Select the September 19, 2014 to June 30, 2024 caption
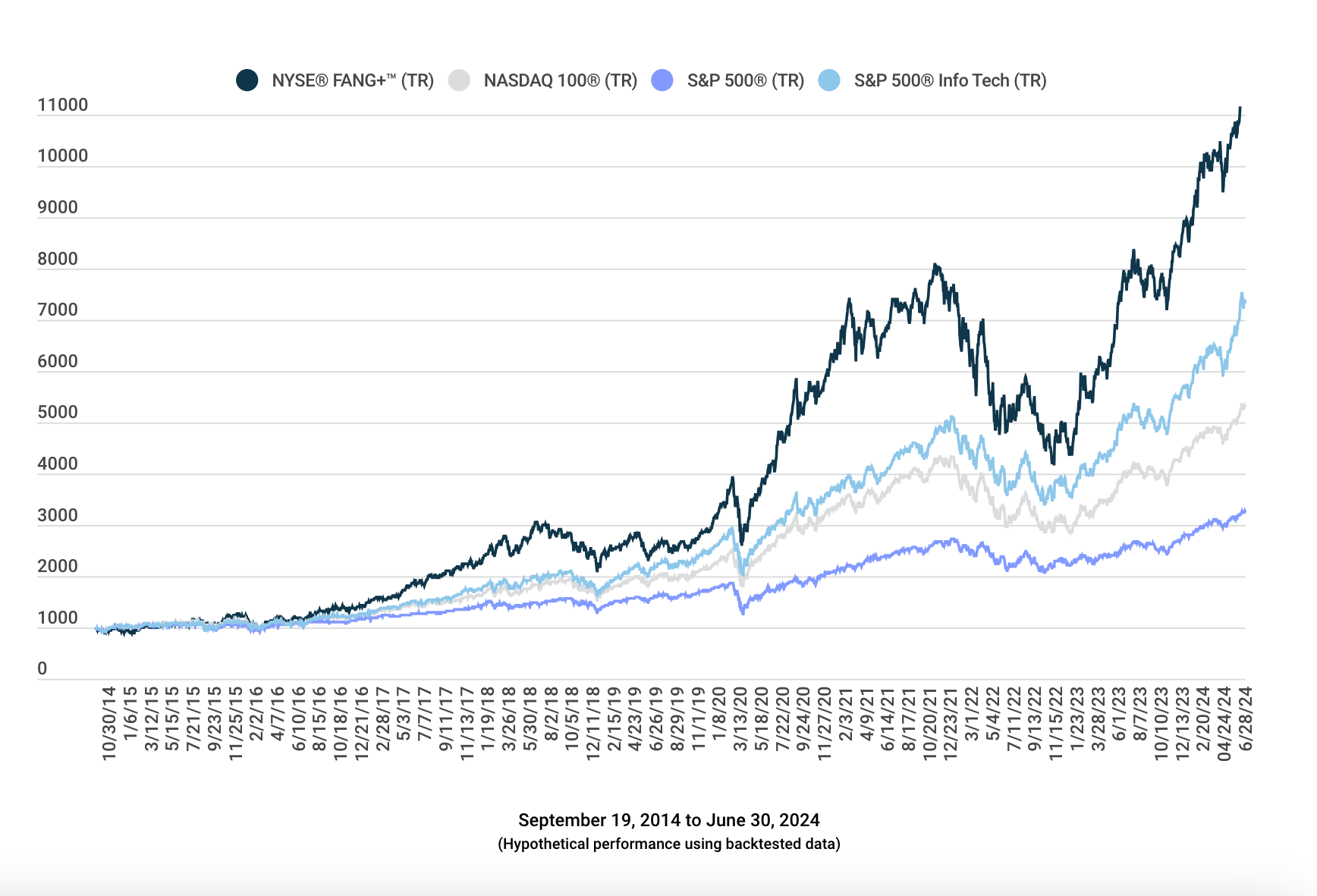 point(669,820)
